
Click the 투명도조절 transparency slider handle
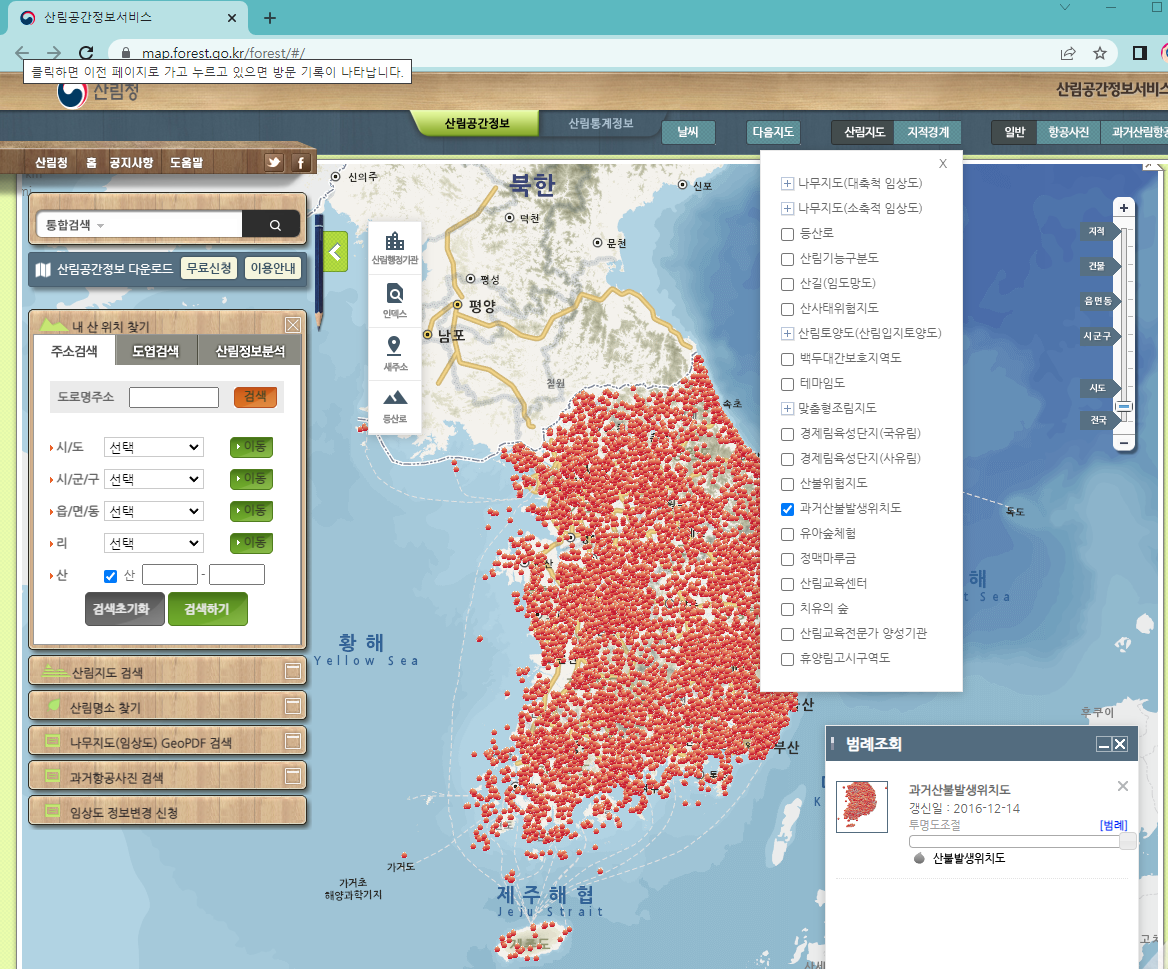(1128, 841)
